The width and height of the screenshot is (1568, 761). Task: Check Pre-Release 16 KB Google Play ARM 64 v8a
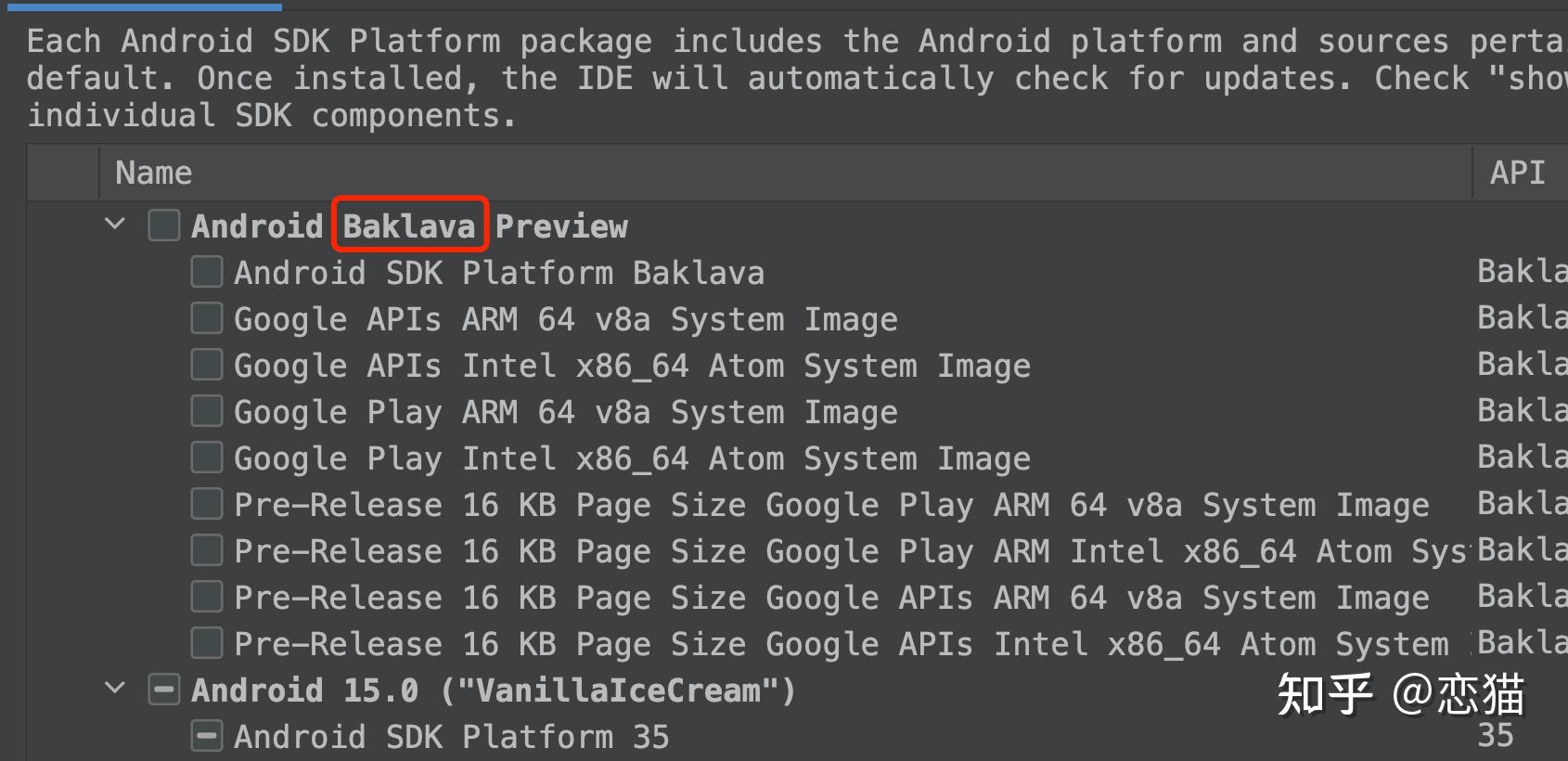point(206,504)
